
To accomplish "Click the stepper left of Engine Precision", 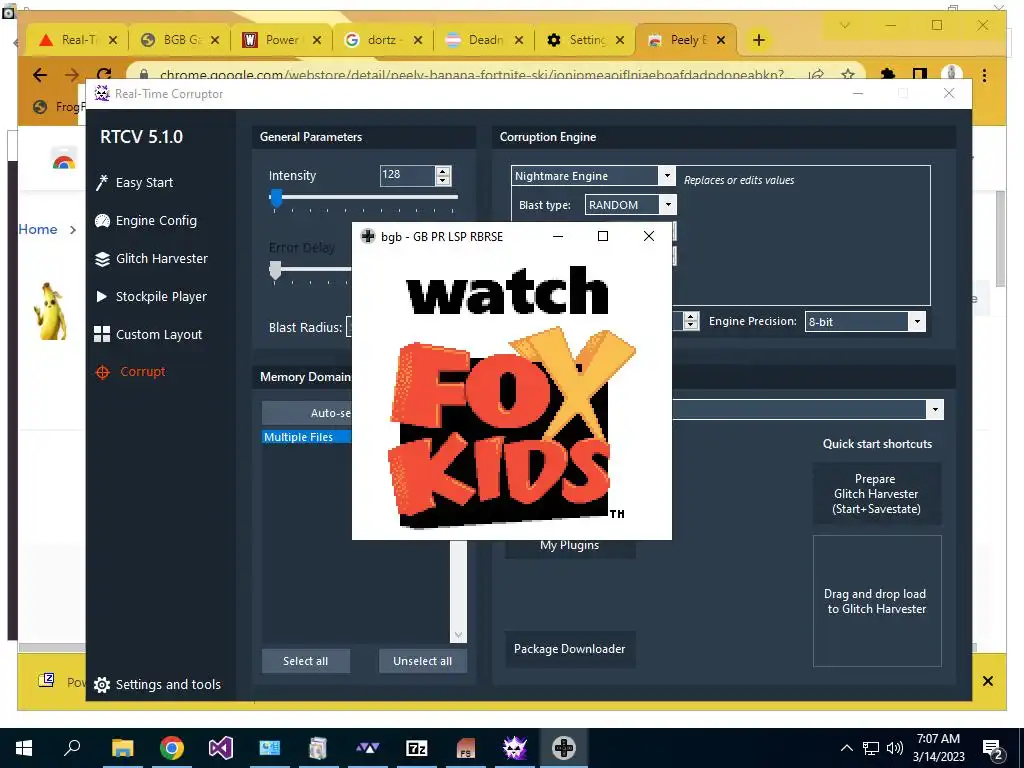I will click(691, 321).
